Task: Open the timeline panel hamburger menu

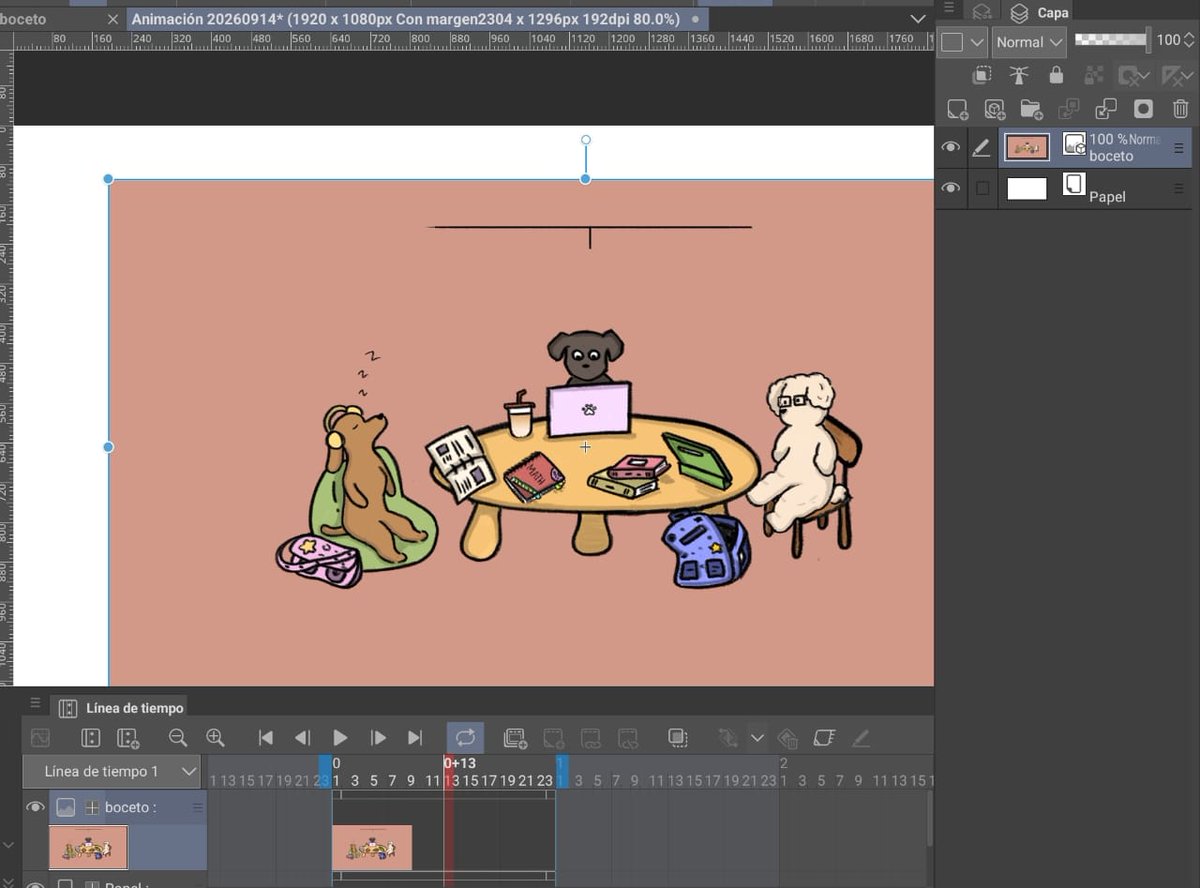Action: (35, 703)
